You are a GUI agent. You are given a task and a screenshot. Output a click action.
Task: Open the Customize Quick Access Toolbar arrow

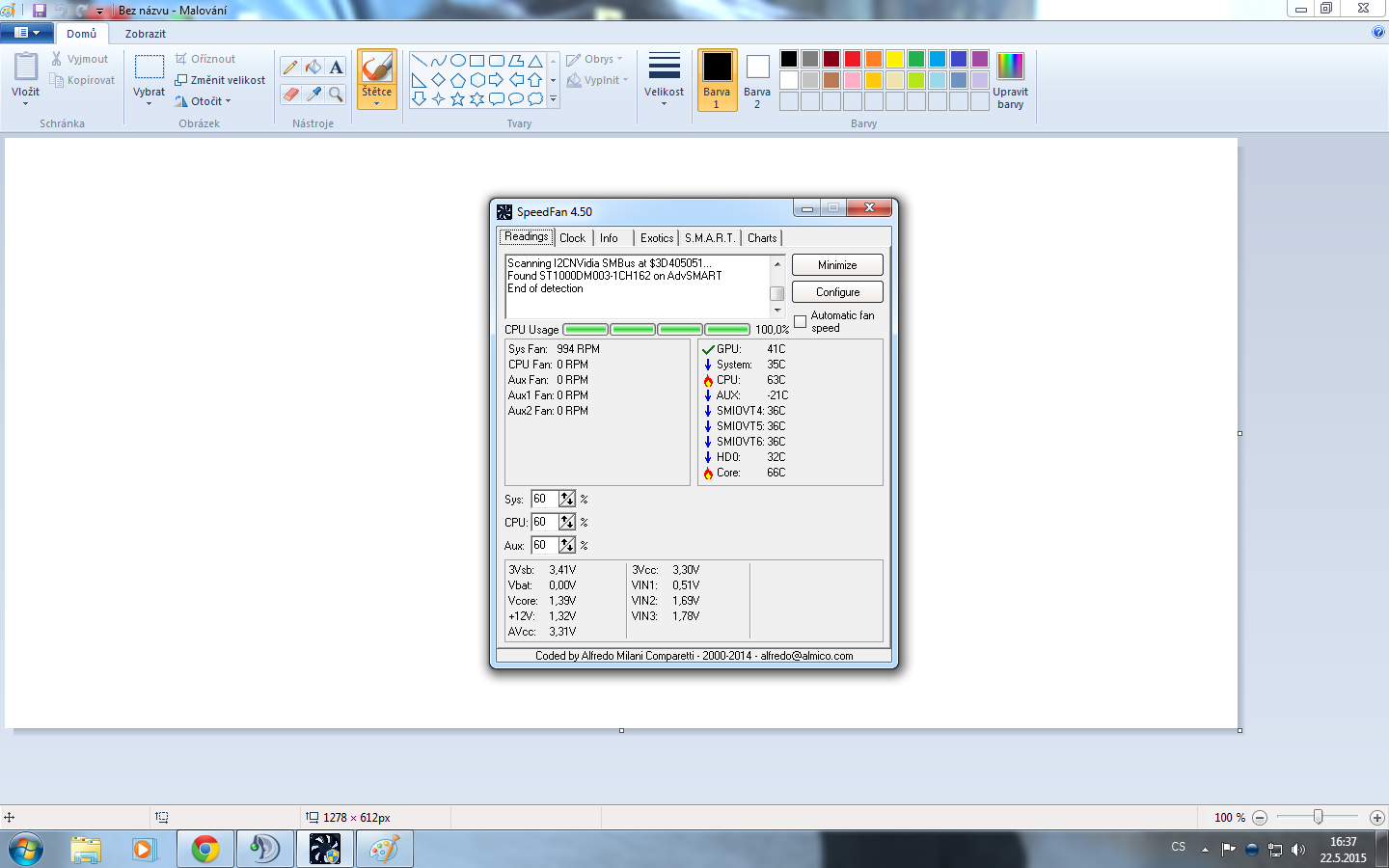(x=99, y=12)
